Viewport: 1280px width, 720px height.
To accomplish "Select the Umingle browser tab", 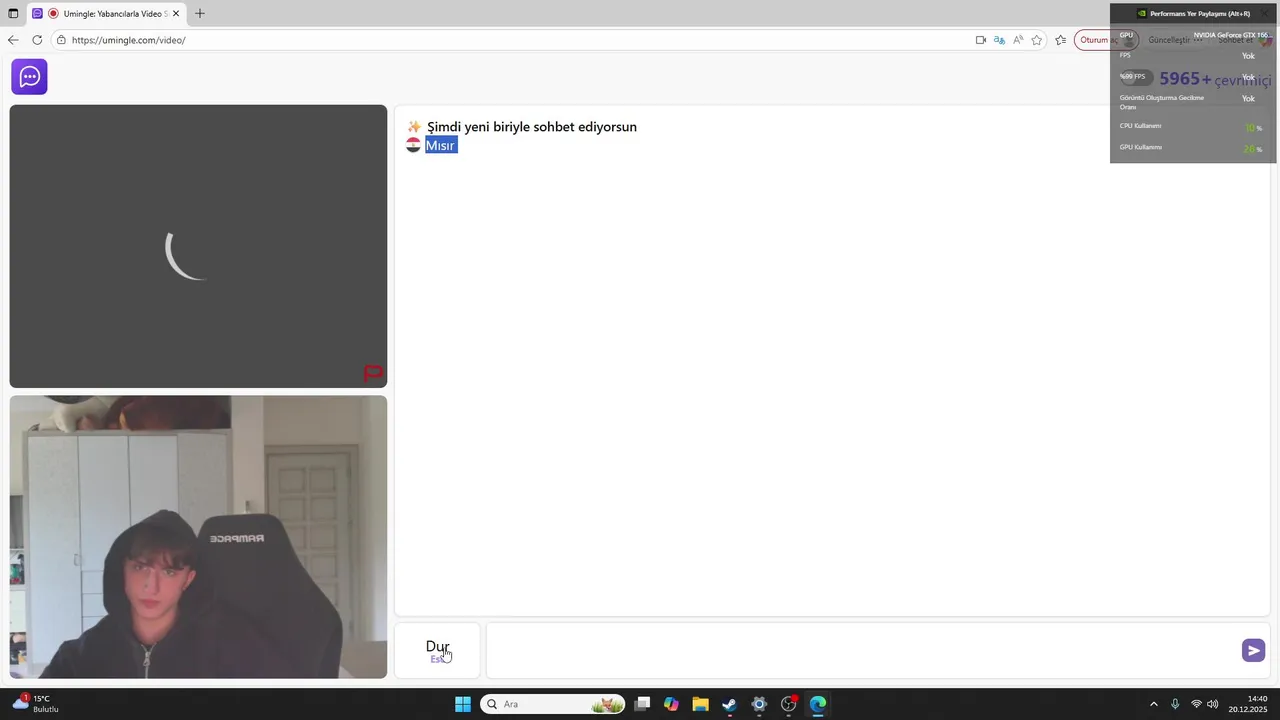I will click(x=107, y=14).
